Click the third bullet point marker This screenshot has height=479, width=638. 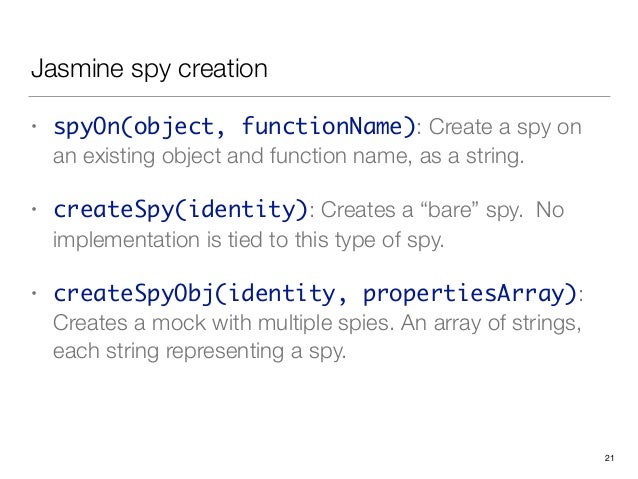(x=35, y=293)
